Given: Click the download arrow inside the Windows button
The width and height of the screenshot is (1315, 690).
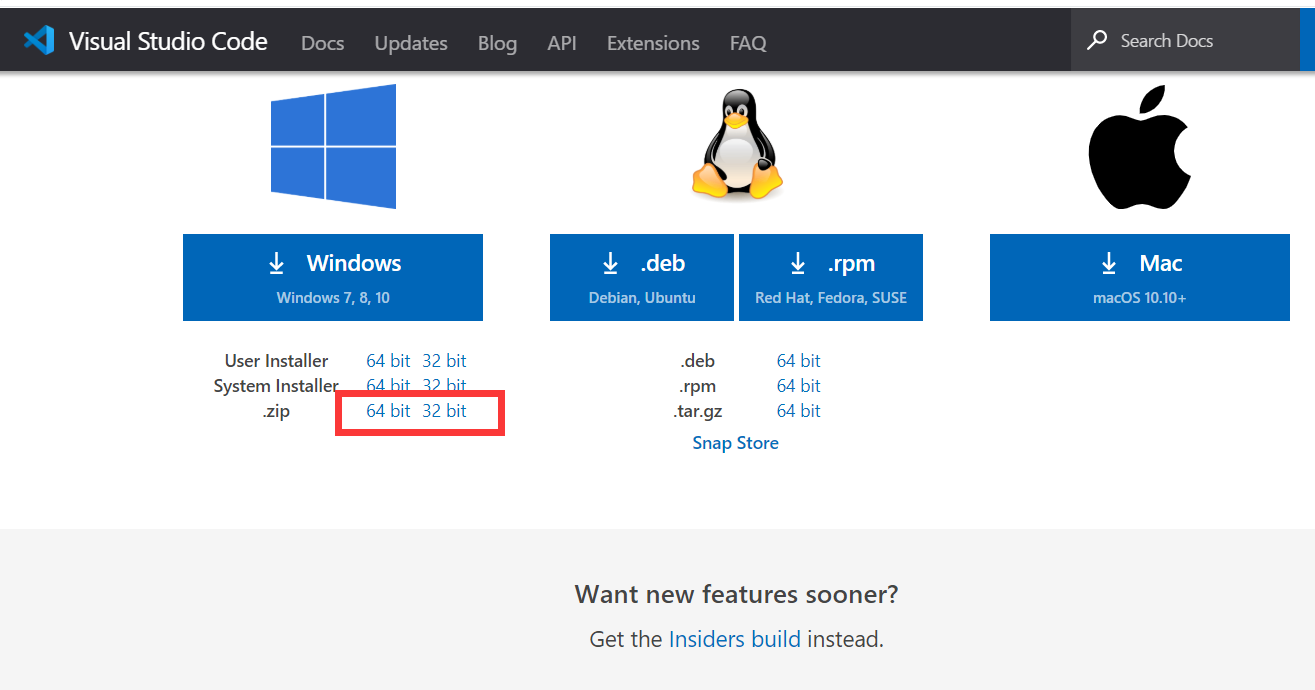Looking at the screenshot, I should point(276,263).
